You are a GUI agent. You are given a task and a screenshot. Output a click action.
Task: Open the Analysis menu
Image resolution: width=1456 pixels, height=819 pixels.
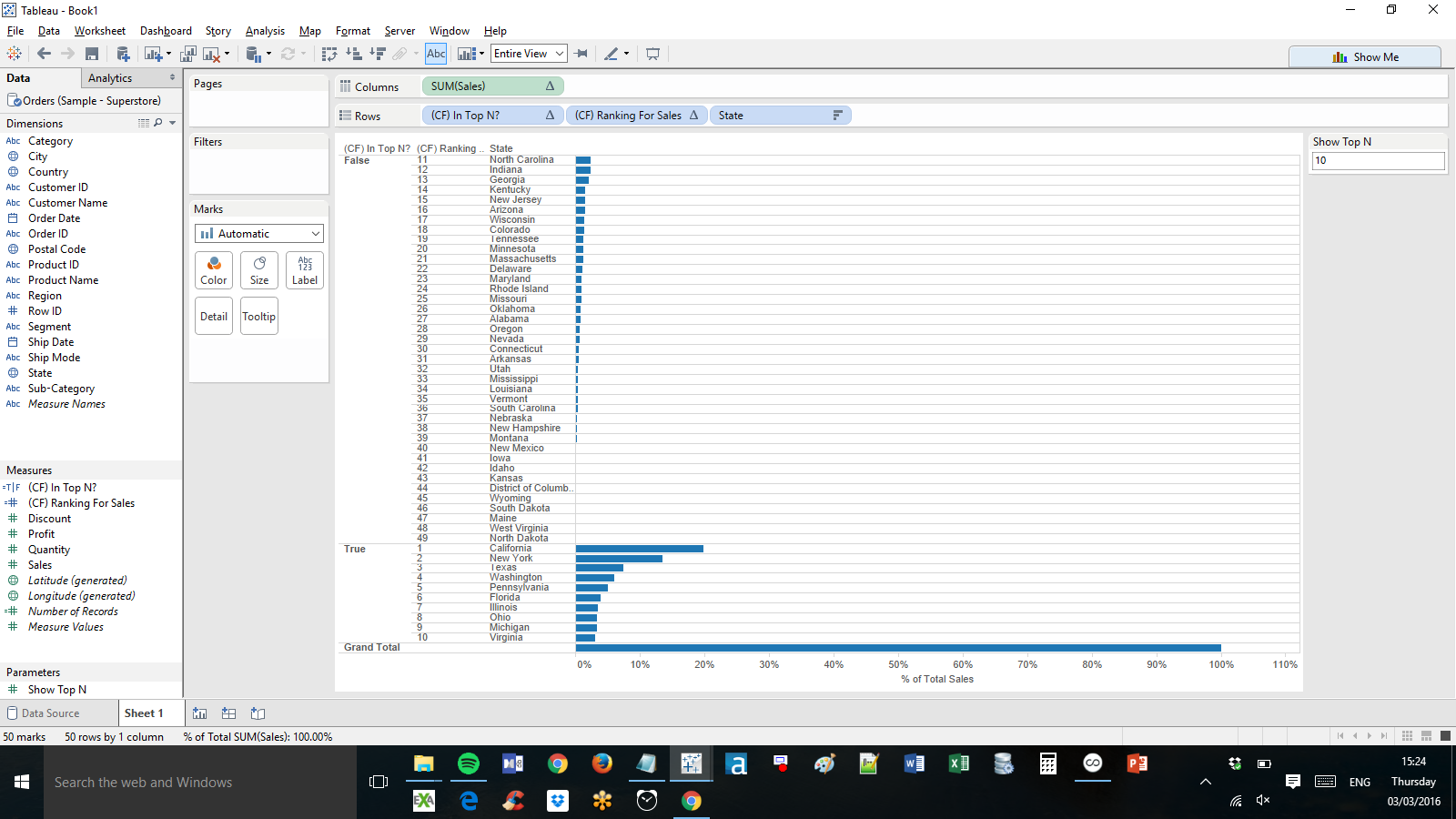265,31
